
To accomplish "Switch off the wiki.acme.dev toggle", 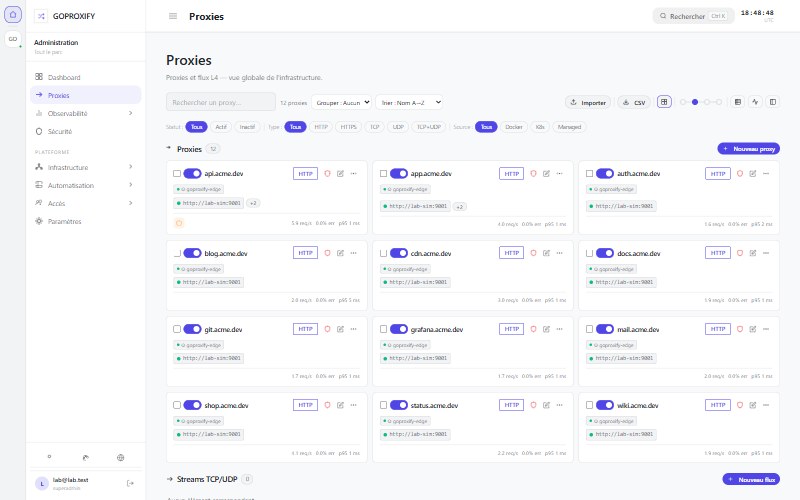I will pos(605,405).
